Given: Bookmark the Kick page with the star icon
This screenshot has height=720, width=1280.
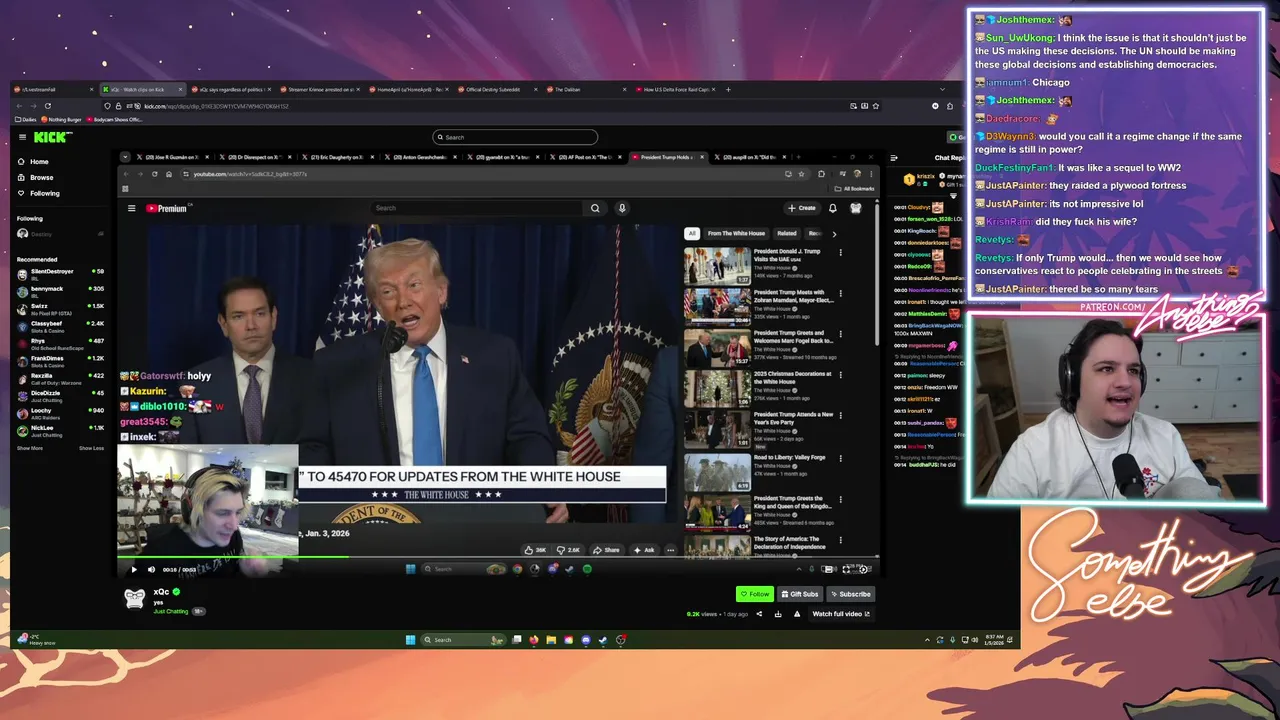Looking at the screenshot, I should point(876,106).
